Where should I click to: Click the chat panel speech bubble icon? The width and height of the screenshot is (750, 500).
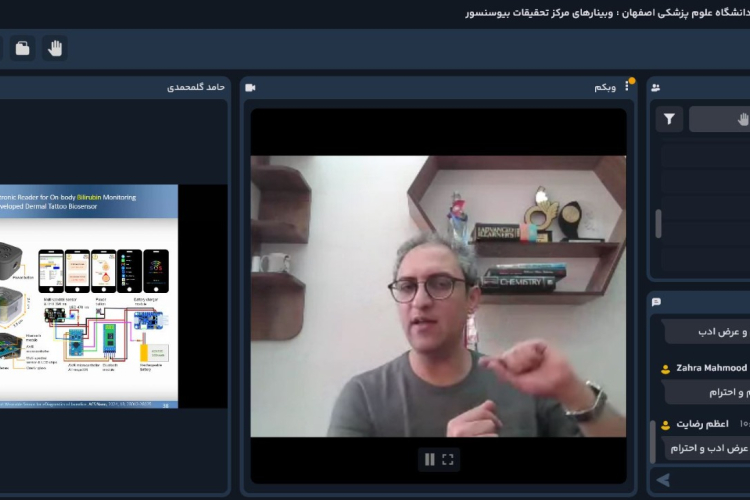click(655, 301)
